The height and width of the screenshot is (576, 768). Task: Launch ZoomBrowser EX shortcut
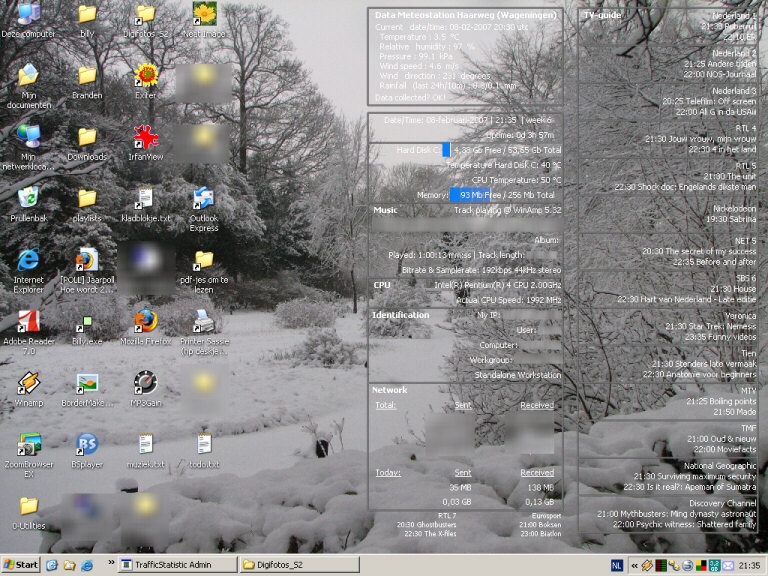pyautogui.click(x=28, y=443)
